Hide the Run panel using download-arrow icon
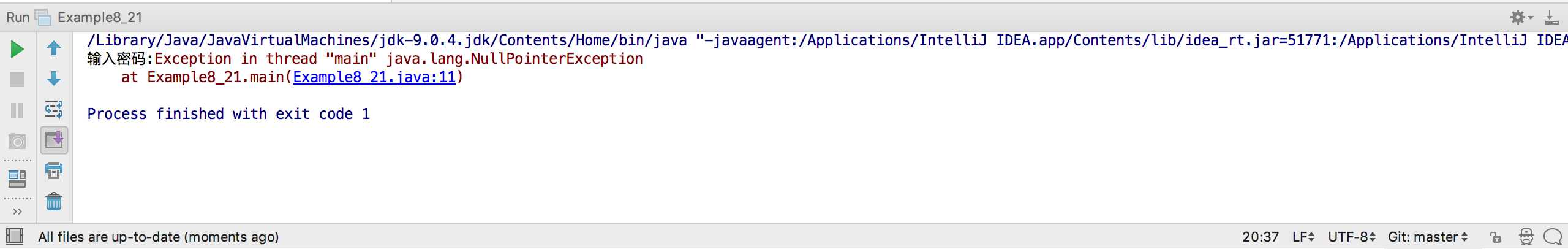1568x249 pixels. [1551, 17]
